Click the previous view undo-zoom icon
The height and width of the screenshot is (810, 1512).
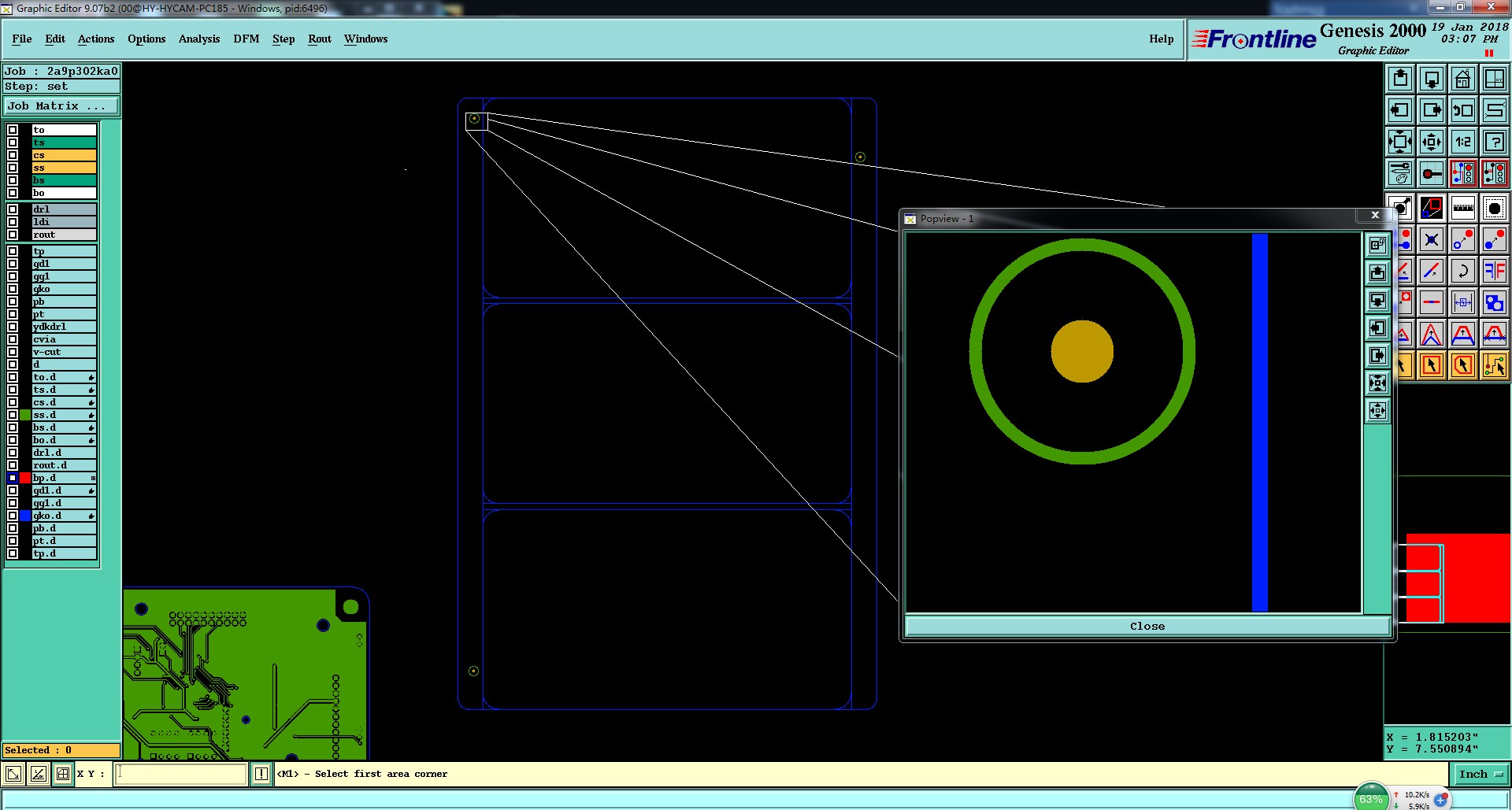[x=1463, y=110]
